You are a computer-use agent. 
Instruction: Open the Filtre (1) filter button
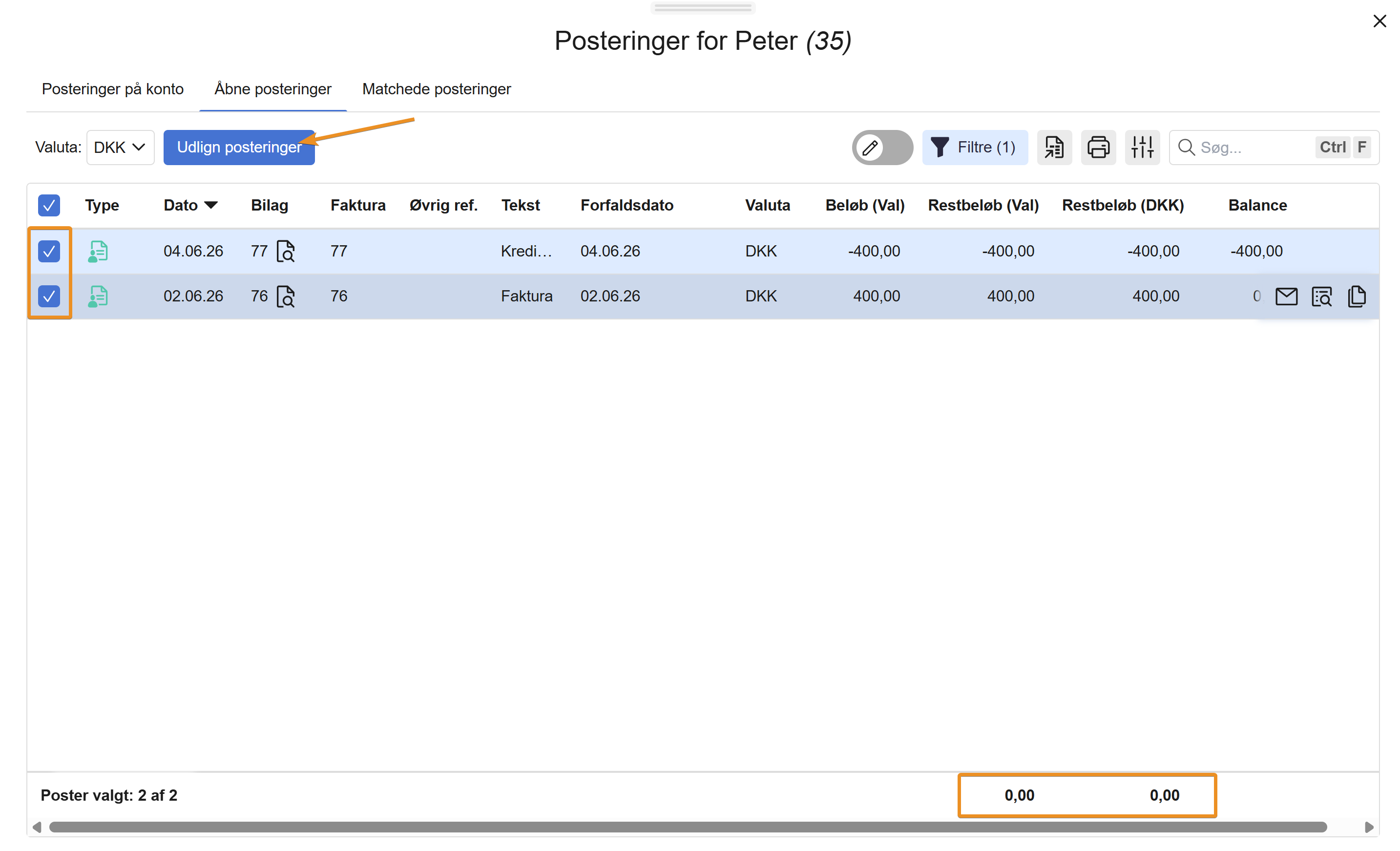tap(975, 147)
